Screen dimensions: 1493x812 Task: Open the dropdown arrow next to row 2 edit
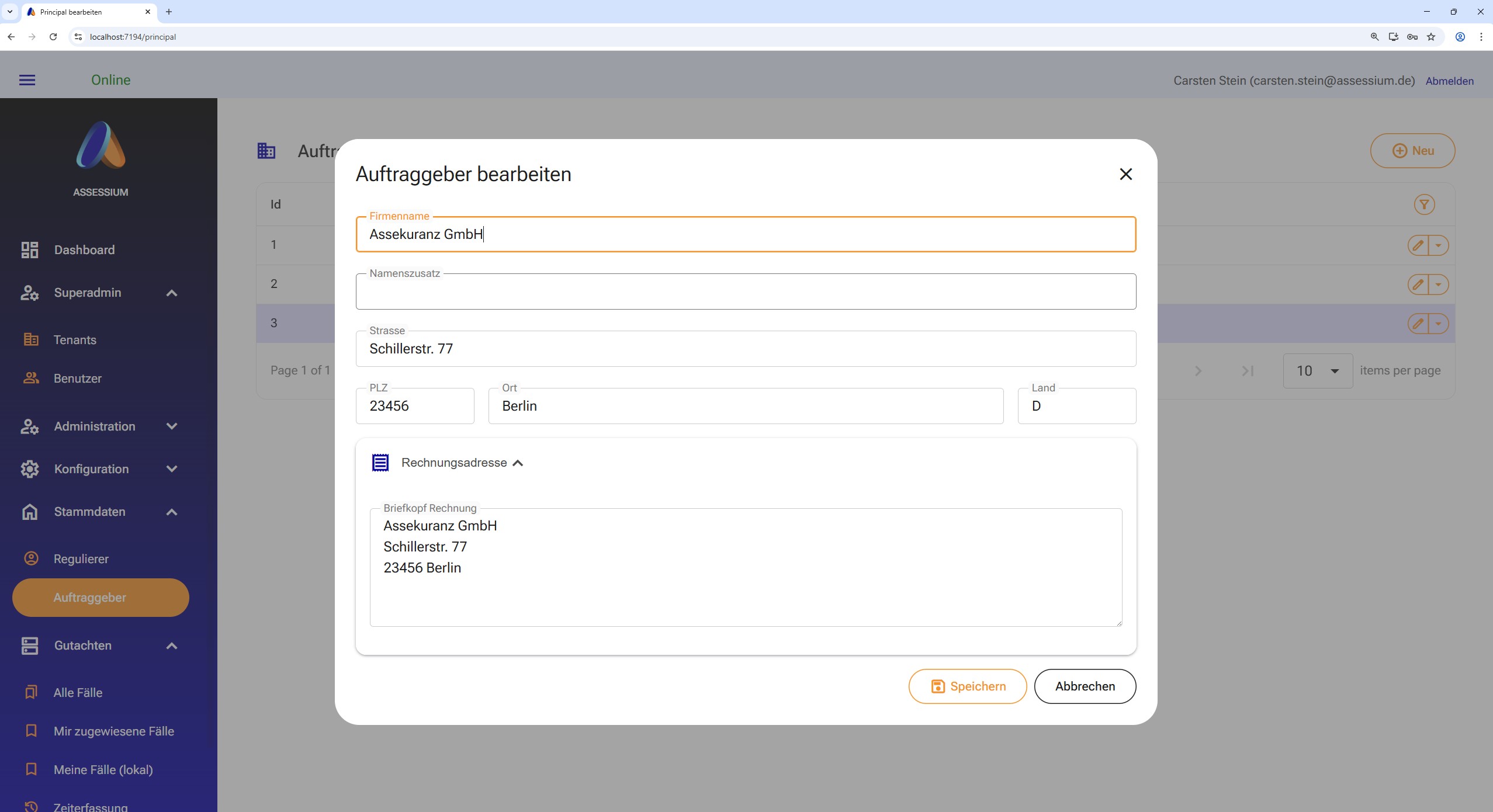pyautogui.click(x=1439, y=284)
